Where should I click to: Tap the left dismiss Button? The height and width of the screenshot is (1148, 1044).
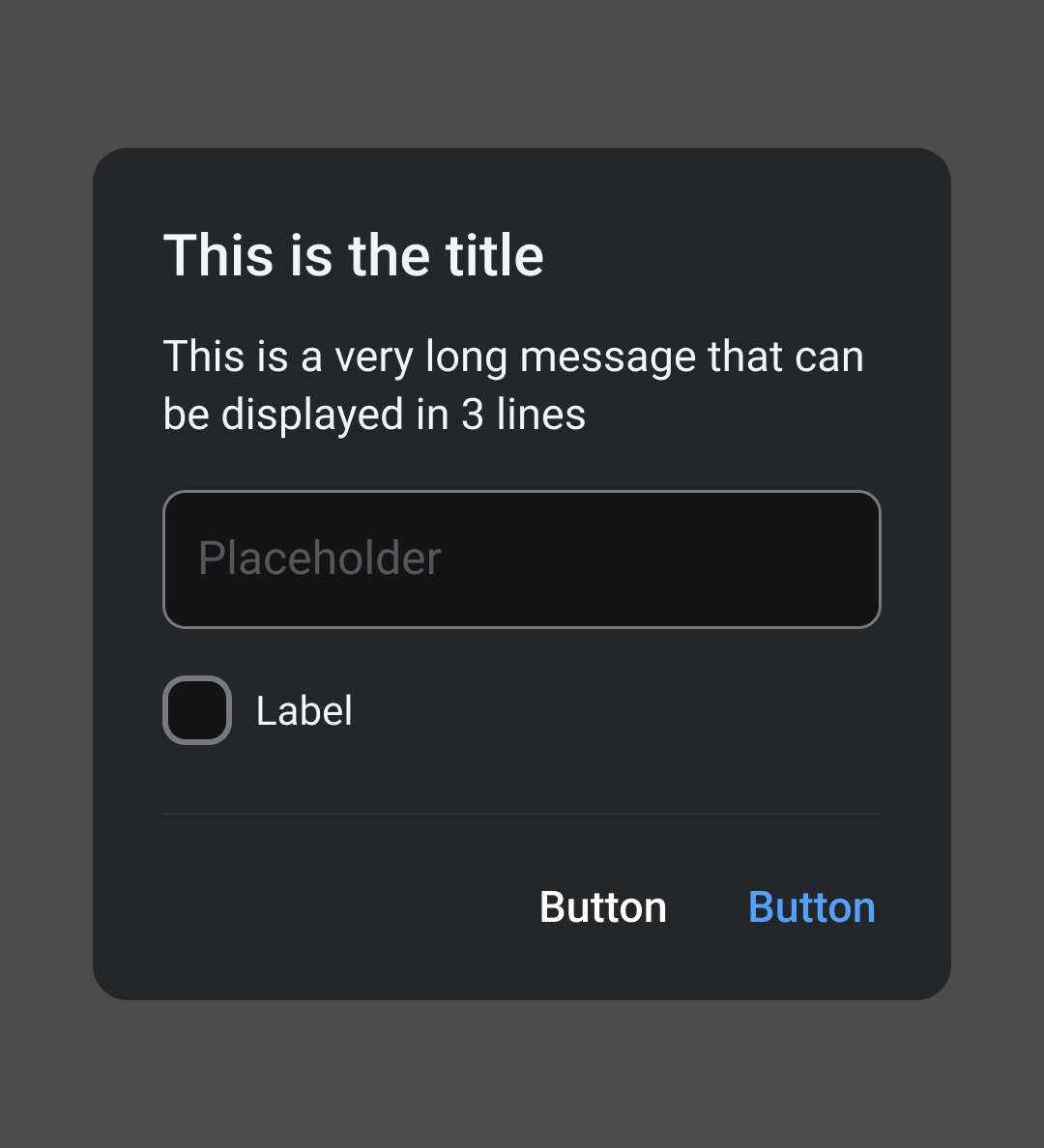coord(602,906)
